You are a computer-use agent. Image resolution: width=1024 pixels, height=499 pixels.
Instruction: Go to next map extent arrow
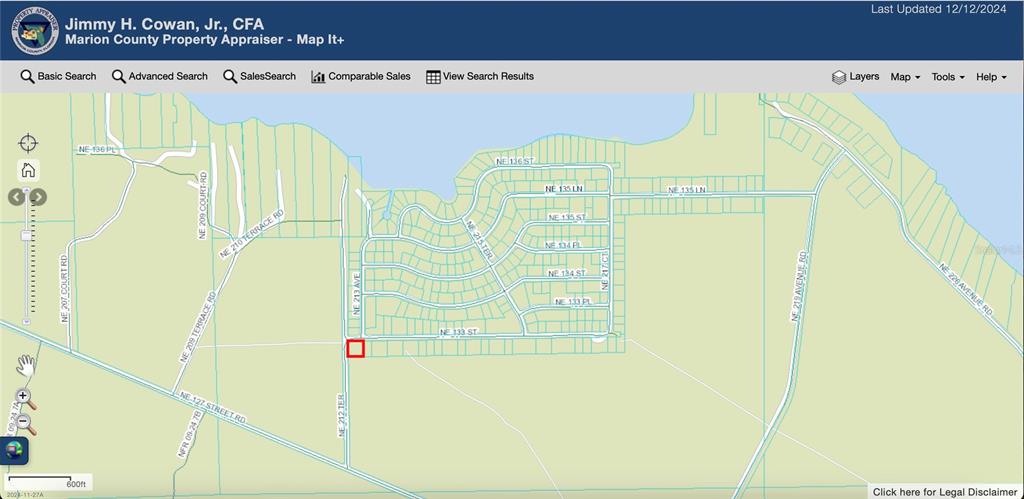pos(38,197)
